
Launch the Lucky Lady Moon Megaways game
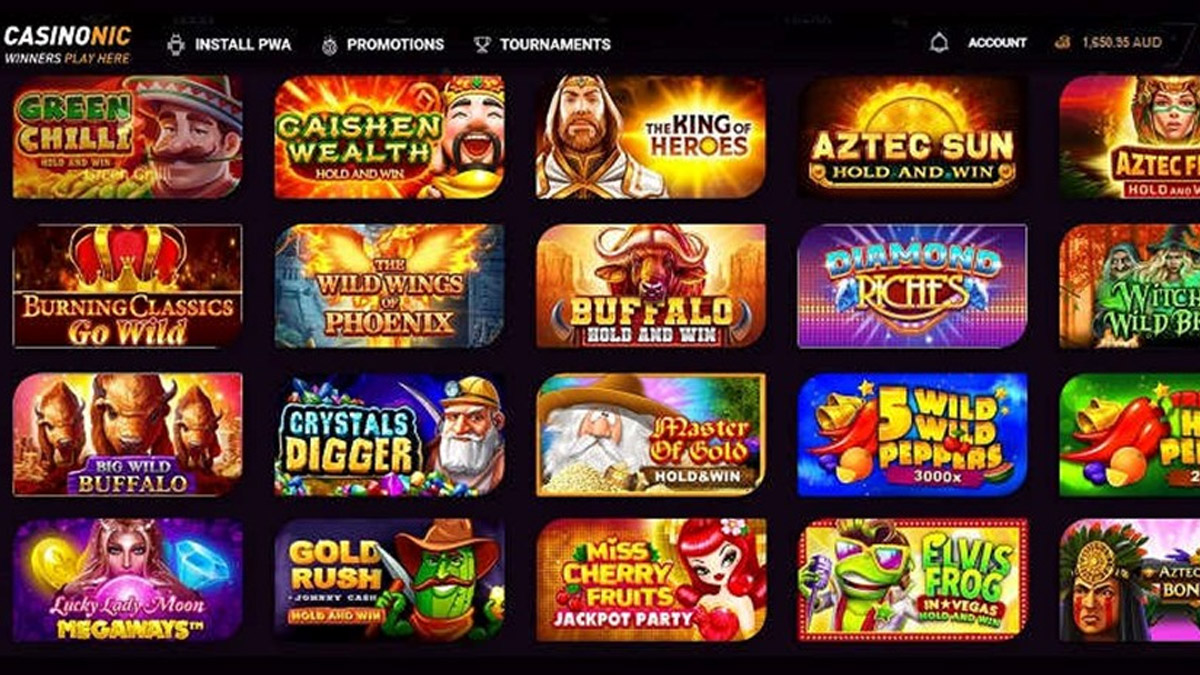click(x=127, y=579)
